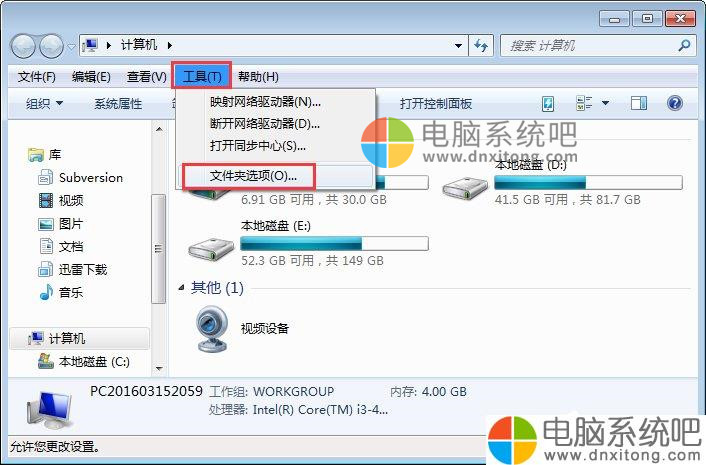Open the 查看(V) menu
The height and width of the screenshot is (465, 706).
146,77
